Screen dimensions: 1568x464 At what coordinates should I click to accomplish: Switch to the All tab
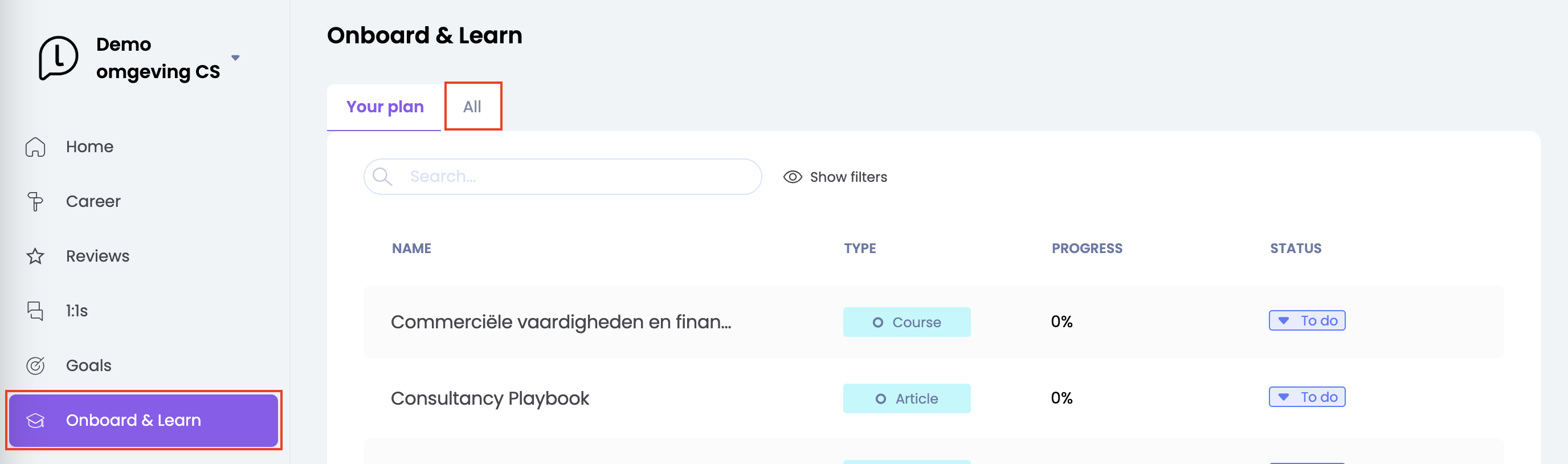pos(472,107)
